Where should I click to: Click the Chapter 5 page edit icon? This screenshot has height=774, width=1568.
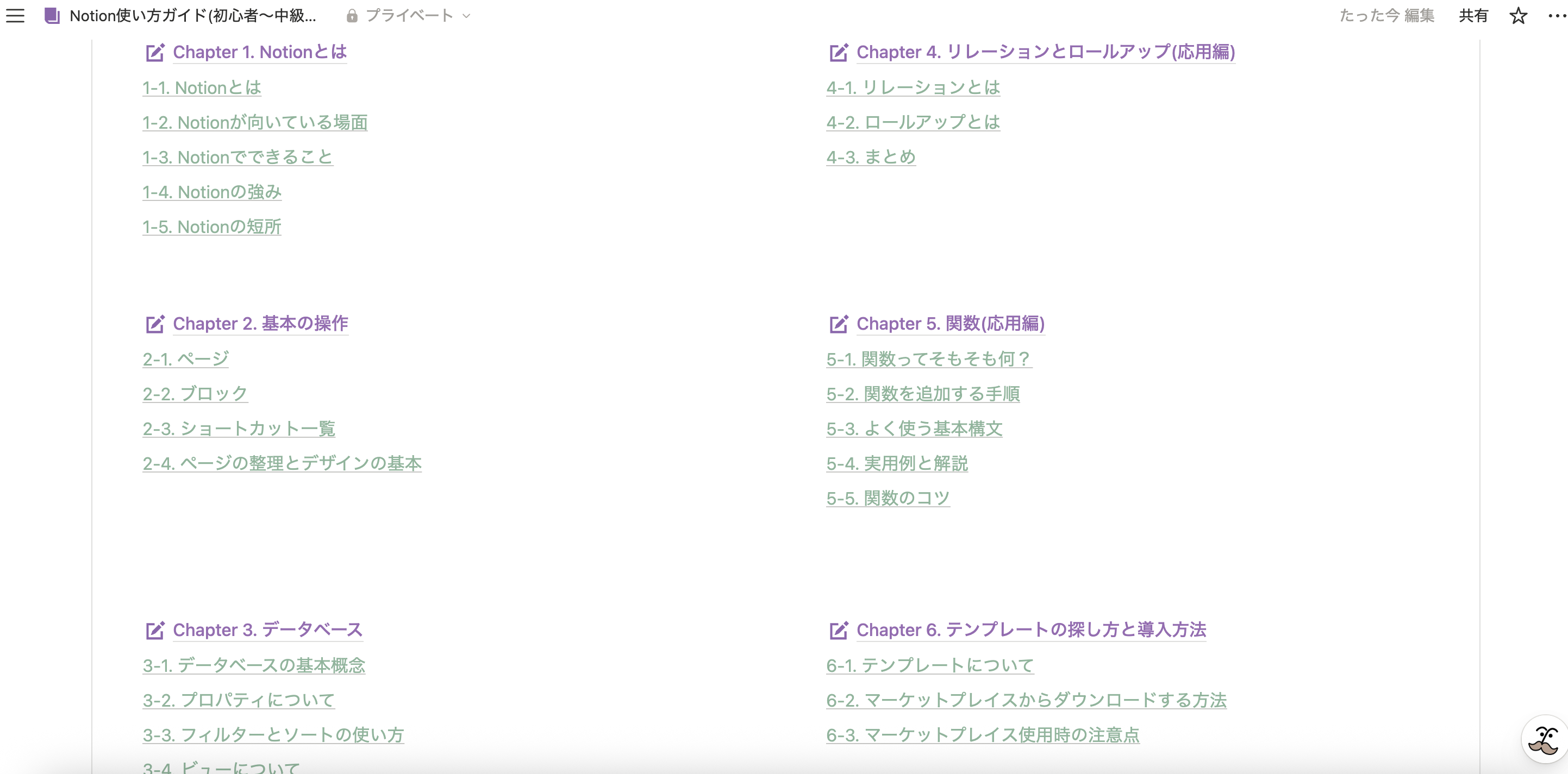pyautogui.click(x=838, y=324)
